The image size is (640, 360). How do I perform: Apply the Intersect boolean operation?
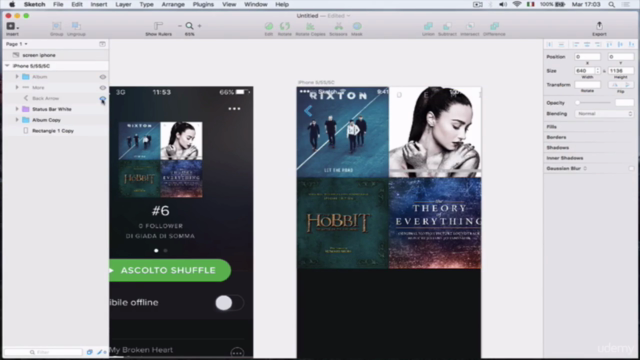tap(470, 26)
